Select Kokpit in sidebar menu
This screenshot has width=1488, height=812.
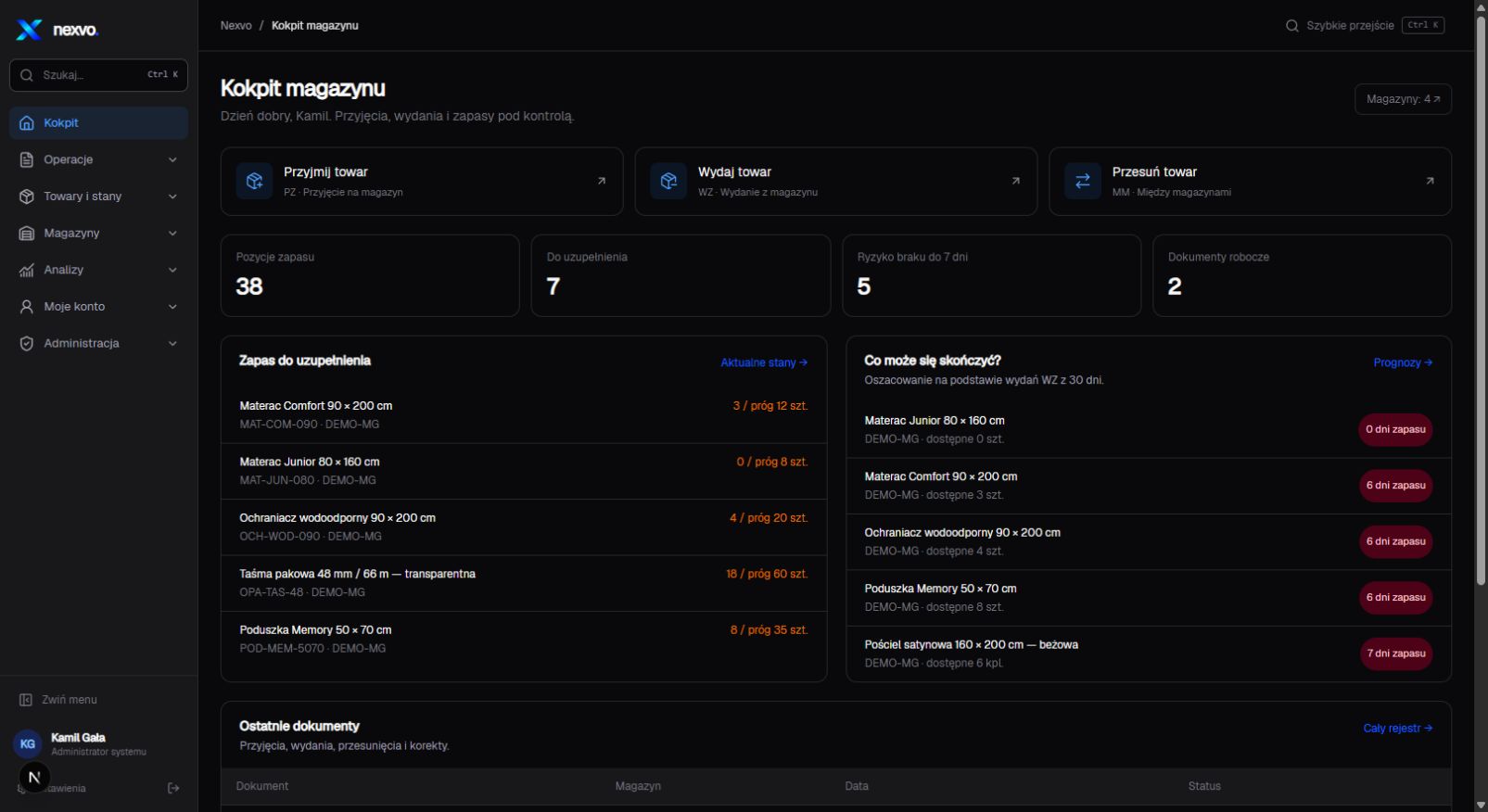(x=98, y=122)
